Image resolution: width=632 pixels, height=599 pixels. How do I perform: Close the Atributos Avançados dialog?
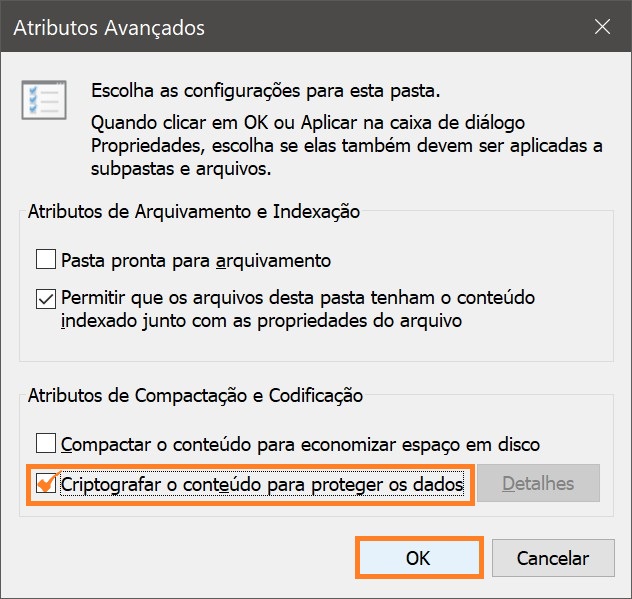pyautogui.click(x=602, y=27)
